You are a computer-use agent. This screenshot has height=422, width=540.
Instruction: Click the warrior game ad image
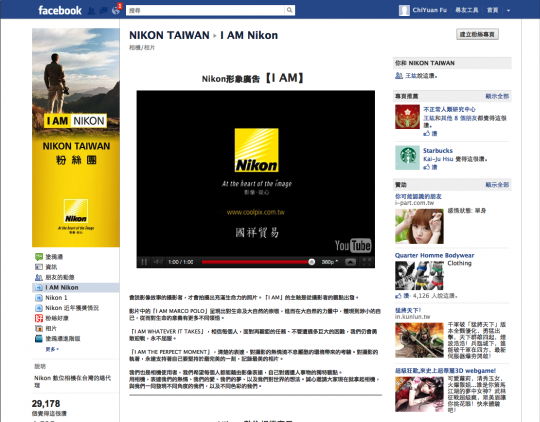pyautogui.click(x=419, y=340)
